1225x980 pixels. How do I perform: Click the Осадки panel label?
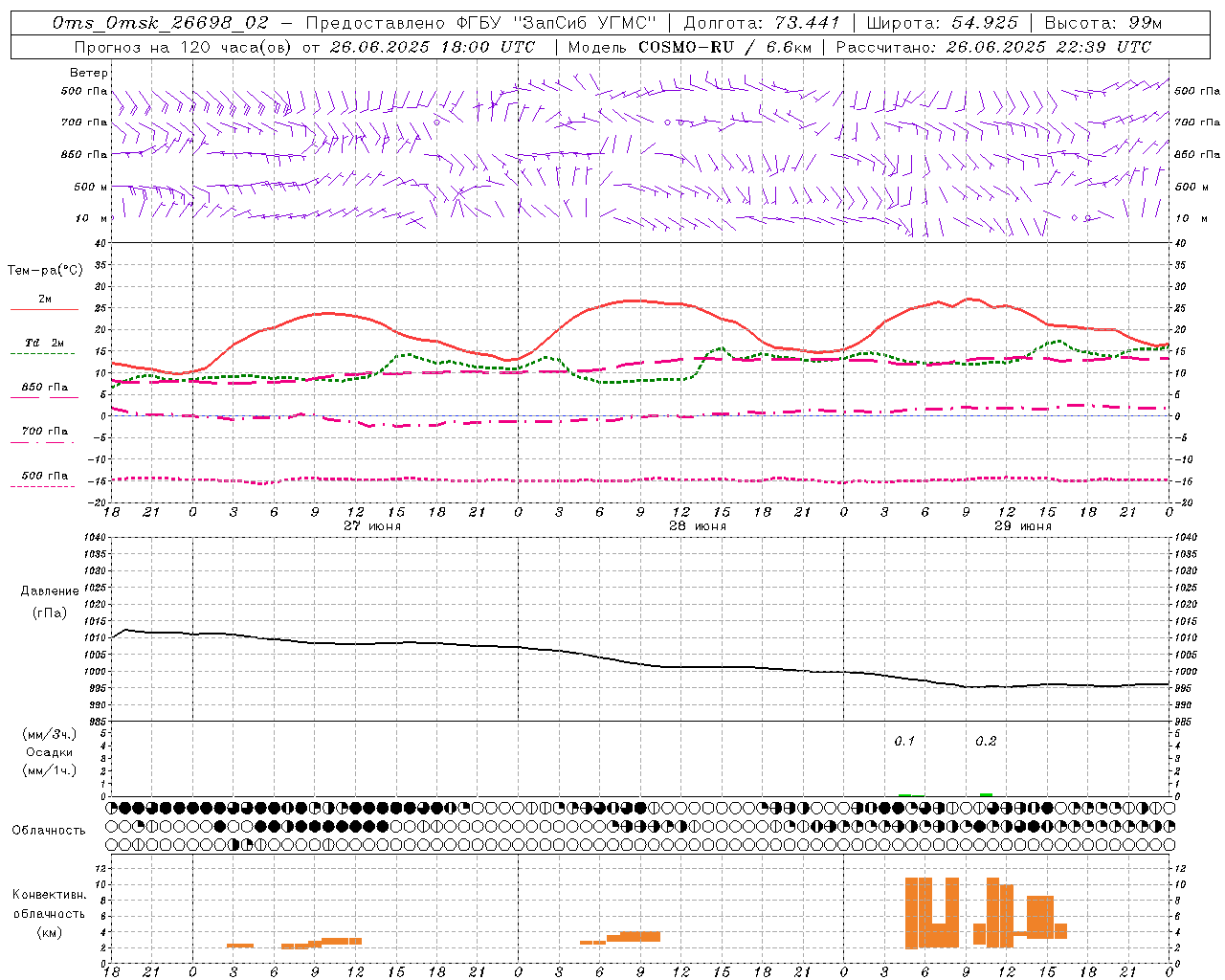coord(50,752)
